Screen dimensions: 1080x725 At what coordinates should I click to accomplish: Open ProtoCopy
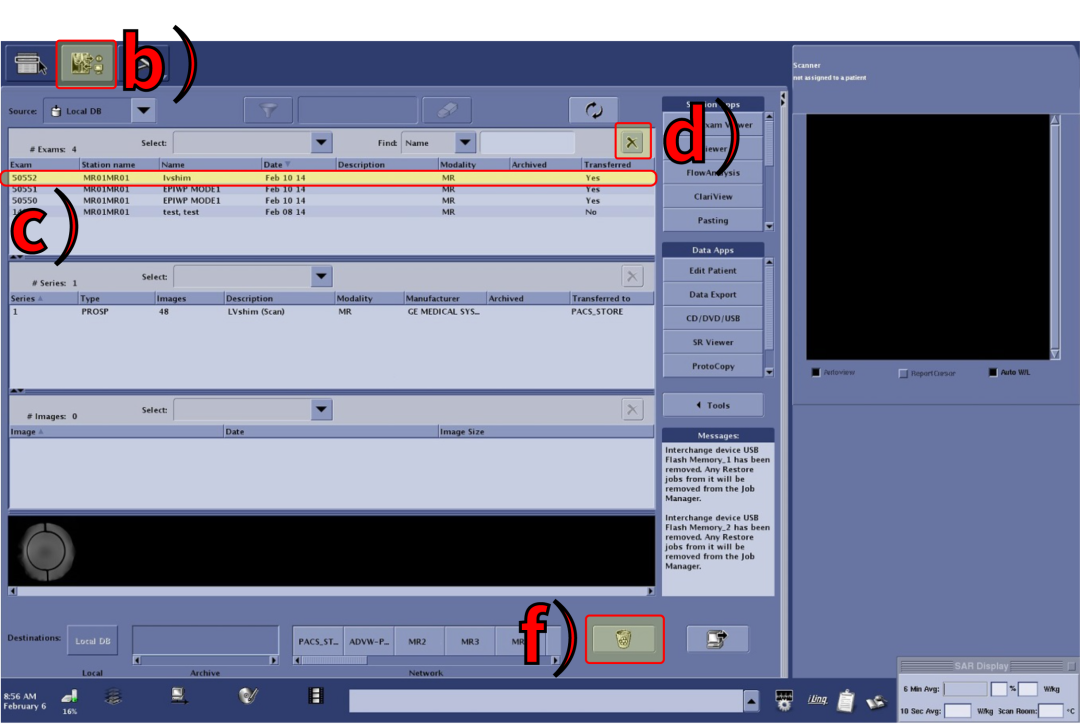click(x=713, y=366)
